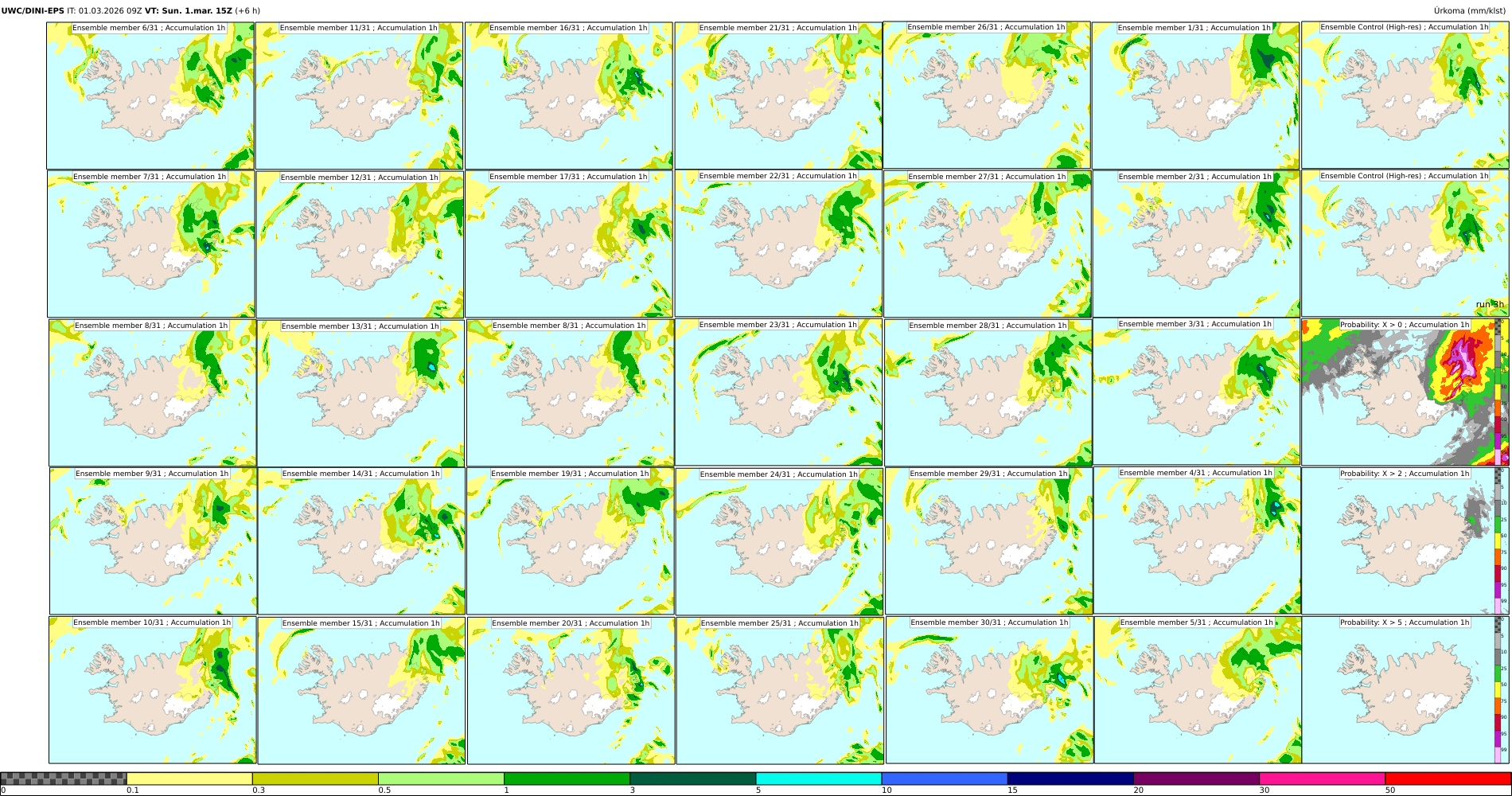Screen dimensions: 1512x796
Task: Select the Ensemble member 1/31 map
Action: coord(1196,96)
